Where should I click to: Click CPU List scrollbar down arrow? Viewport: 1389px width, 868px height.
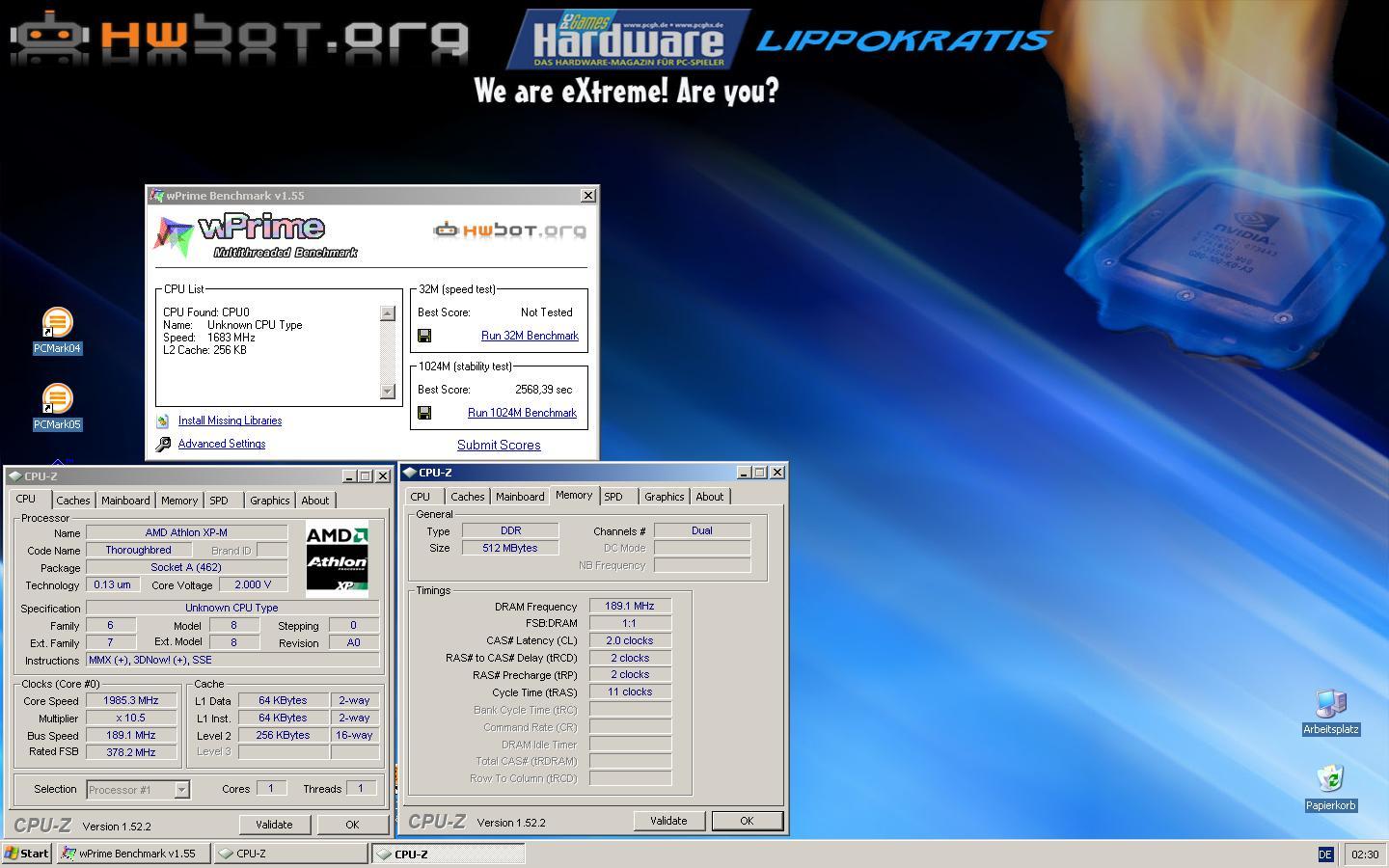click(x=388, y=391)
